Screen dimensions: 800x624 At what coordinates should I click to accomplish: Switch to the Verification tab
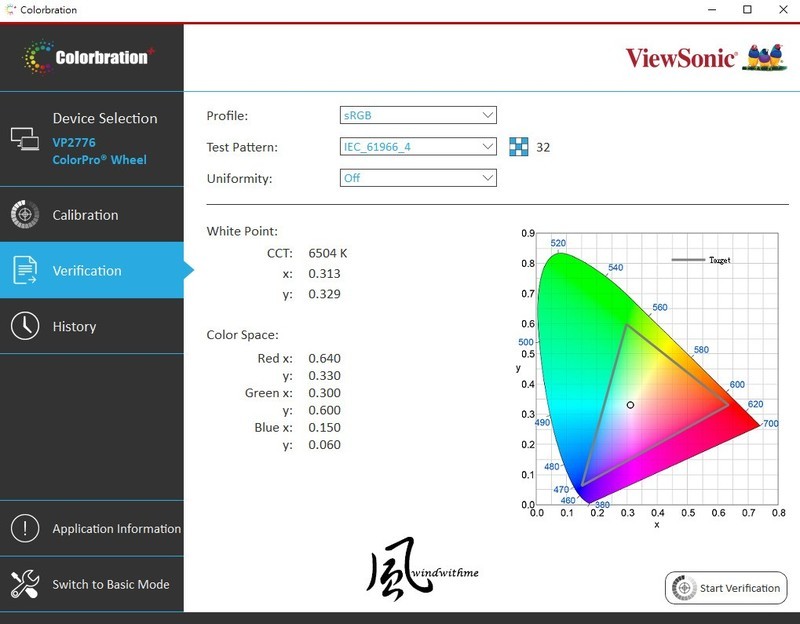[x=90, y=270]
